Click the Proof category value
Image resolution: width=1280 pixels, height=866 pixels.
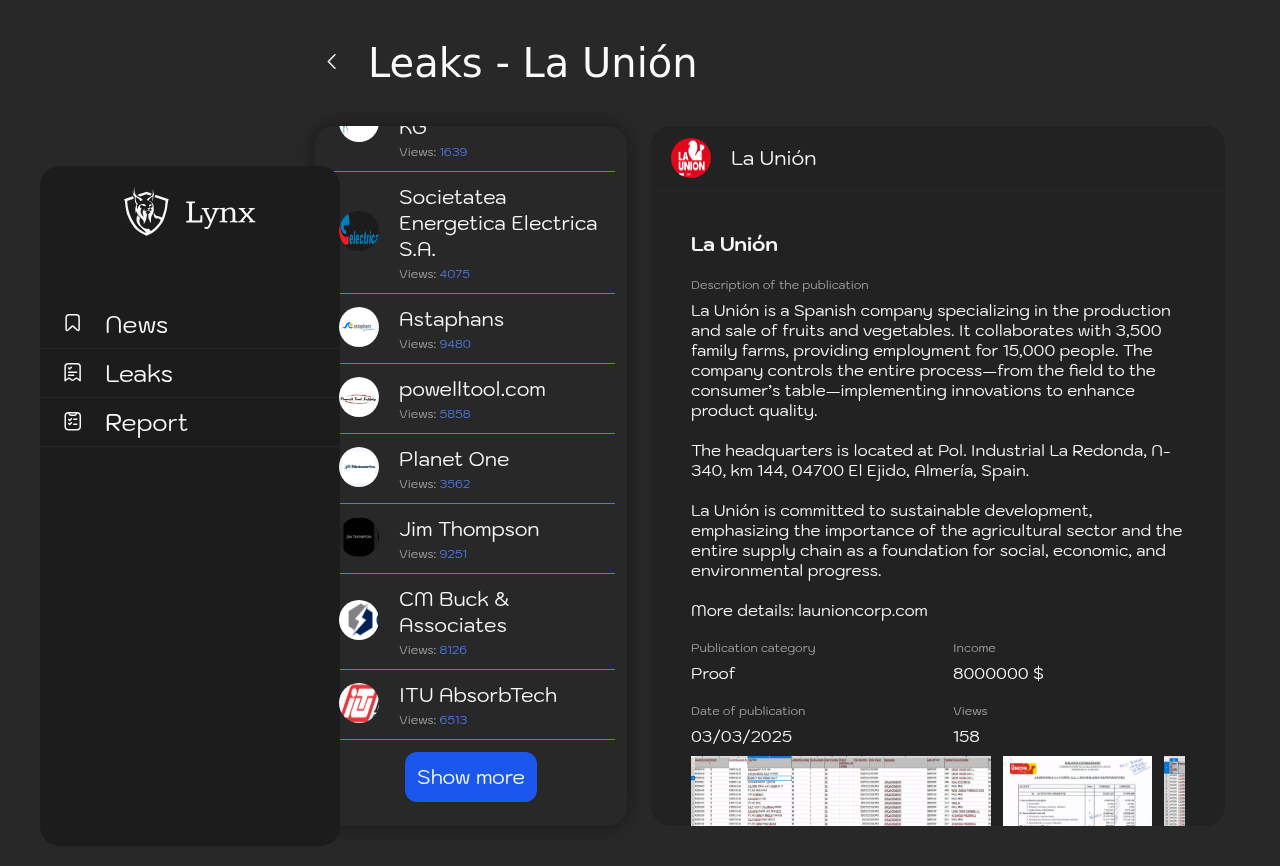click(713, 673)
